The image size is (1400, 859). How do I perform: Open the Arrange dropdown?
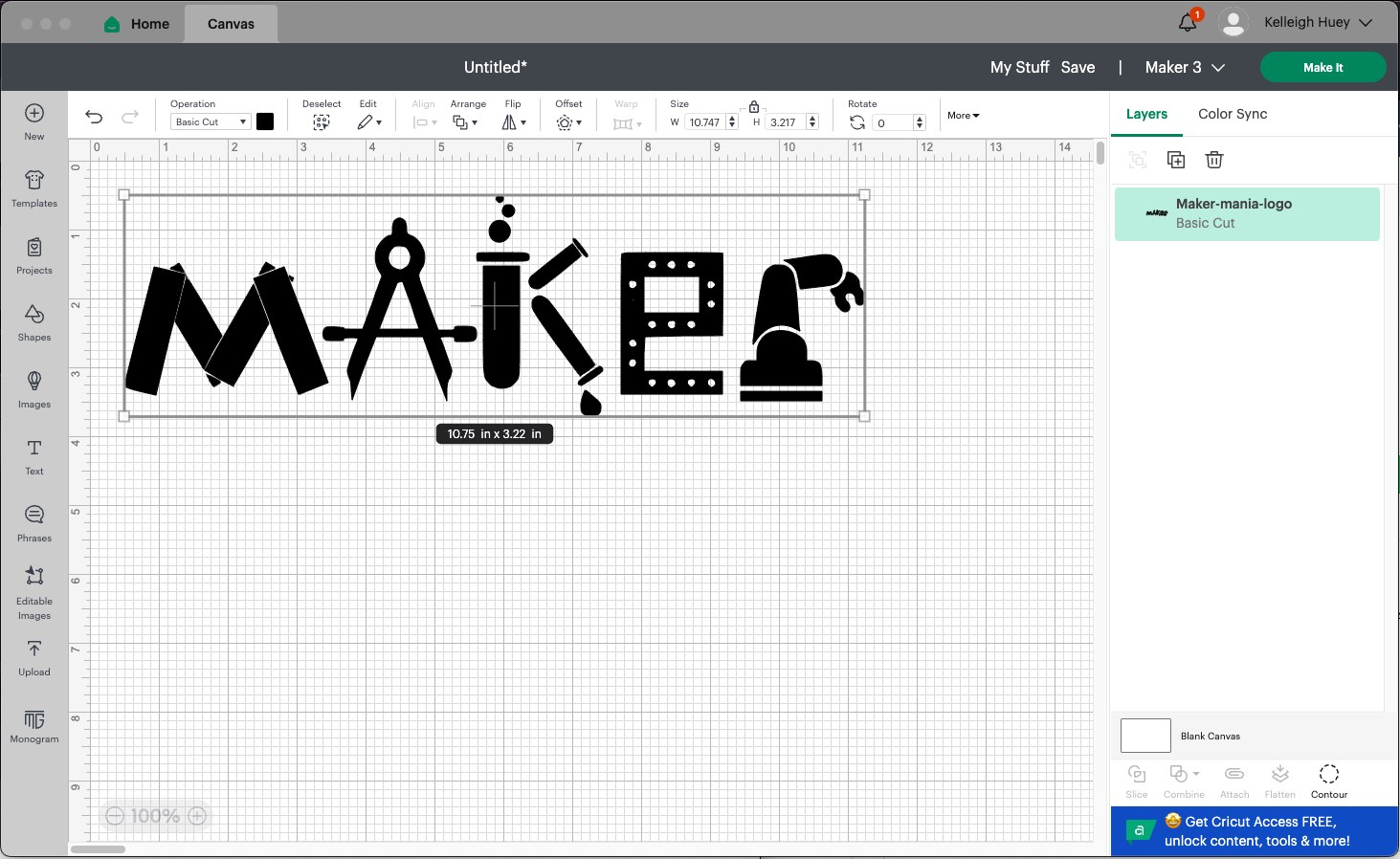click(x=466, y=122)
